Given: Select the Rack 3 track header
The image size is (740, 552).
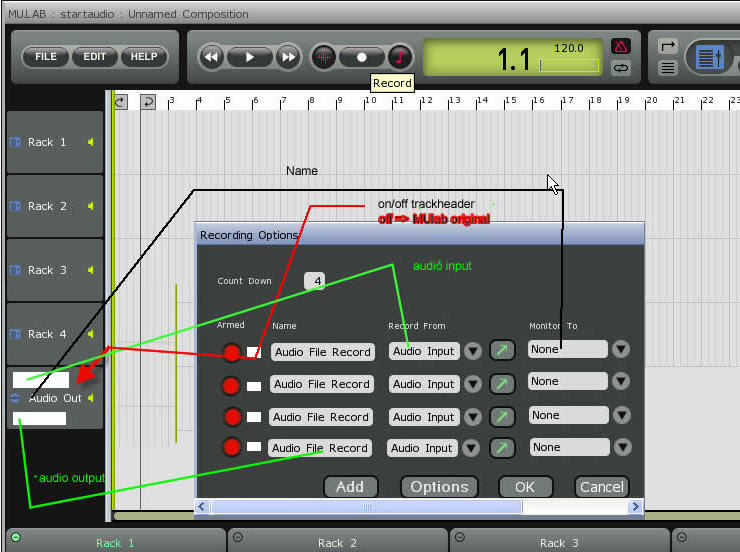Looking at the screenshot, I should tap(55, 270).
